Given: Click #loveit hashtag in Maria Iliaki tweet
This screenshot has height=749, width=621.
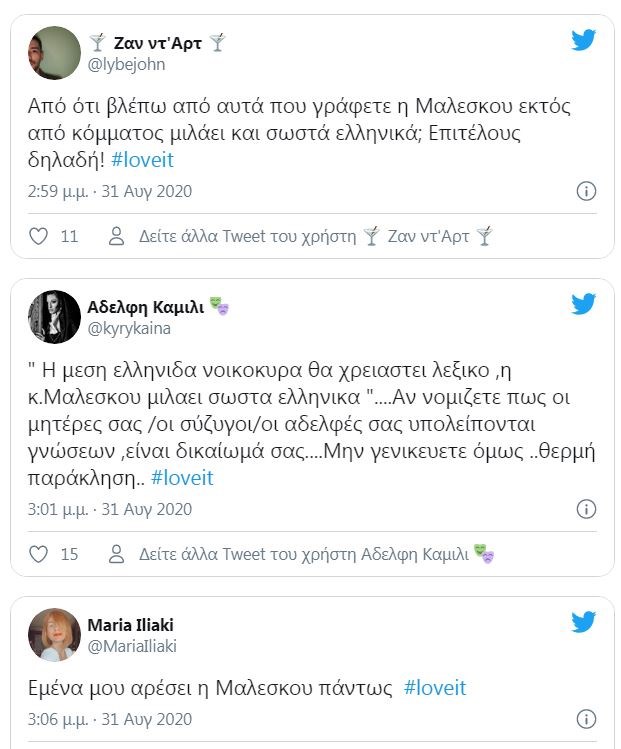Looking at the screenshot, I should click(435, 688).
